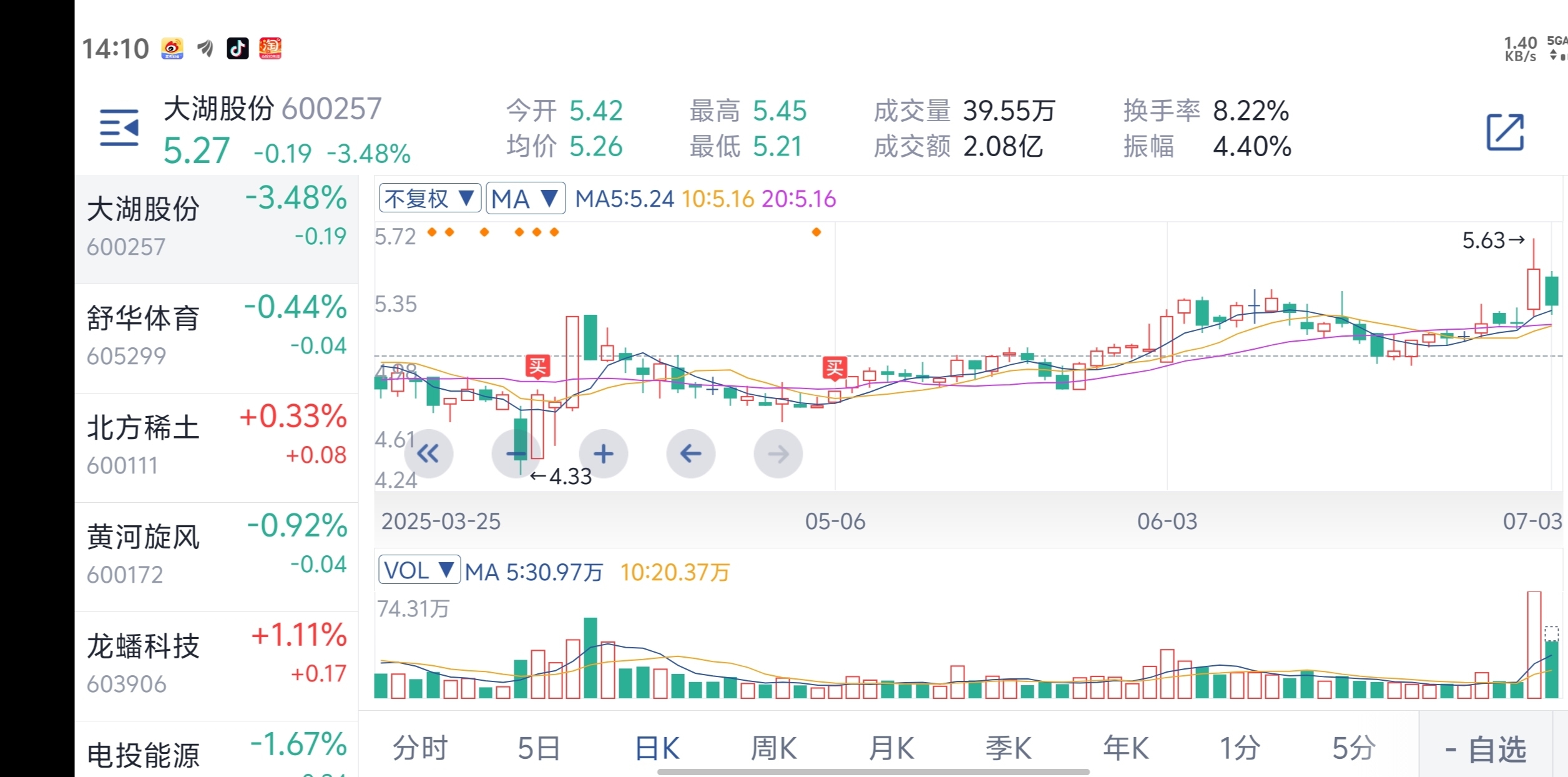
Task: Tap the purple MA 20:5.16 label
Action: pyautogui.click(x=798, y=199)
